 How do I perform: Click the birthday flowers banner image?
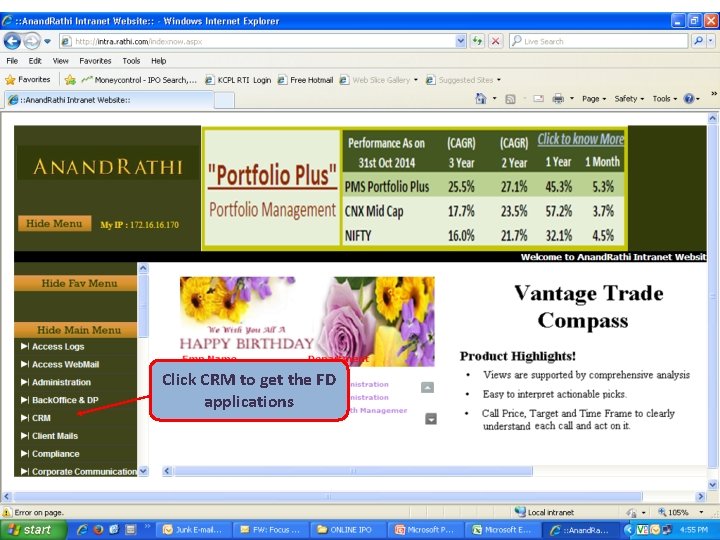307,321
